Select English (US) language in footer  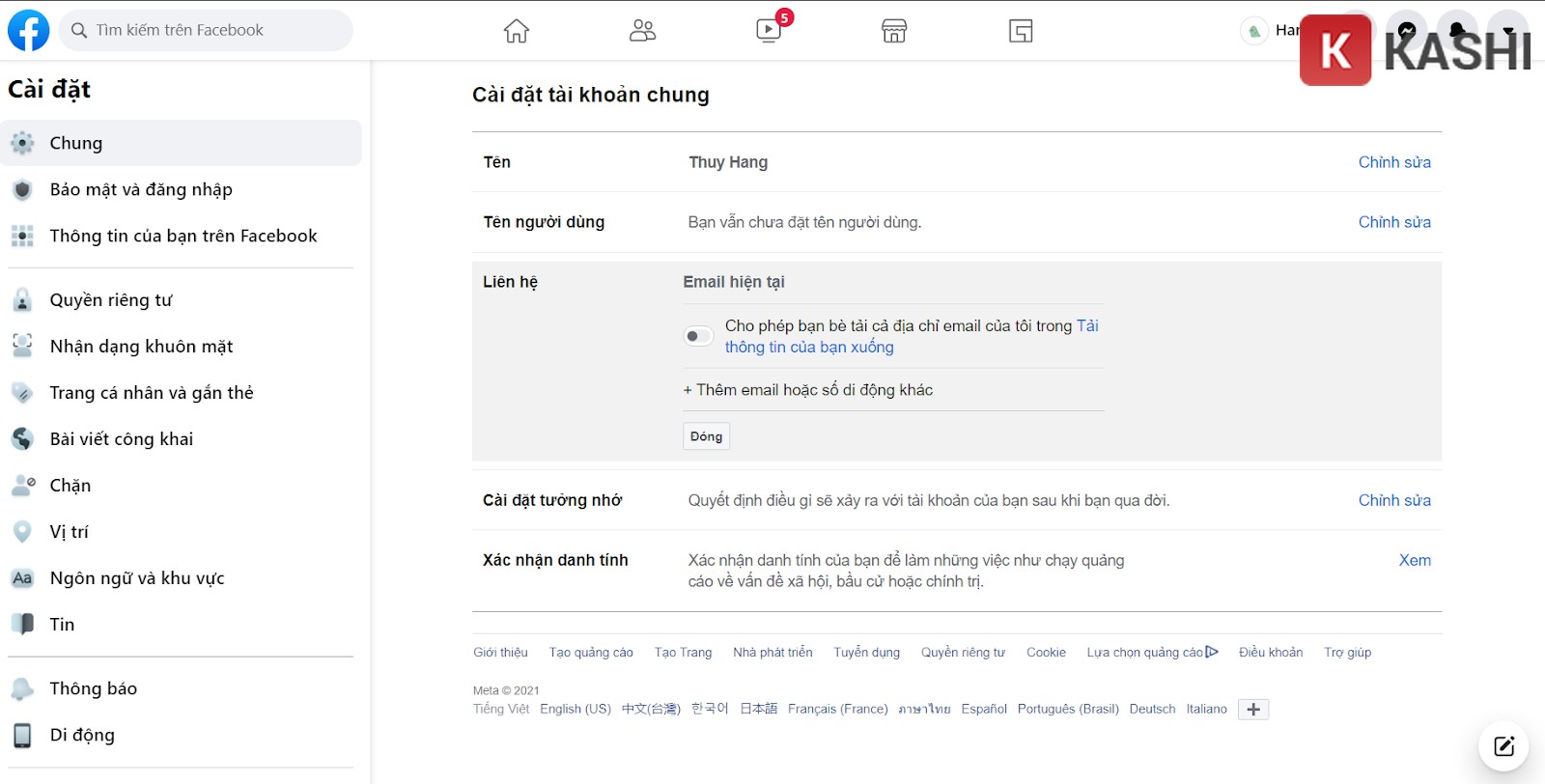click(576, 709)
